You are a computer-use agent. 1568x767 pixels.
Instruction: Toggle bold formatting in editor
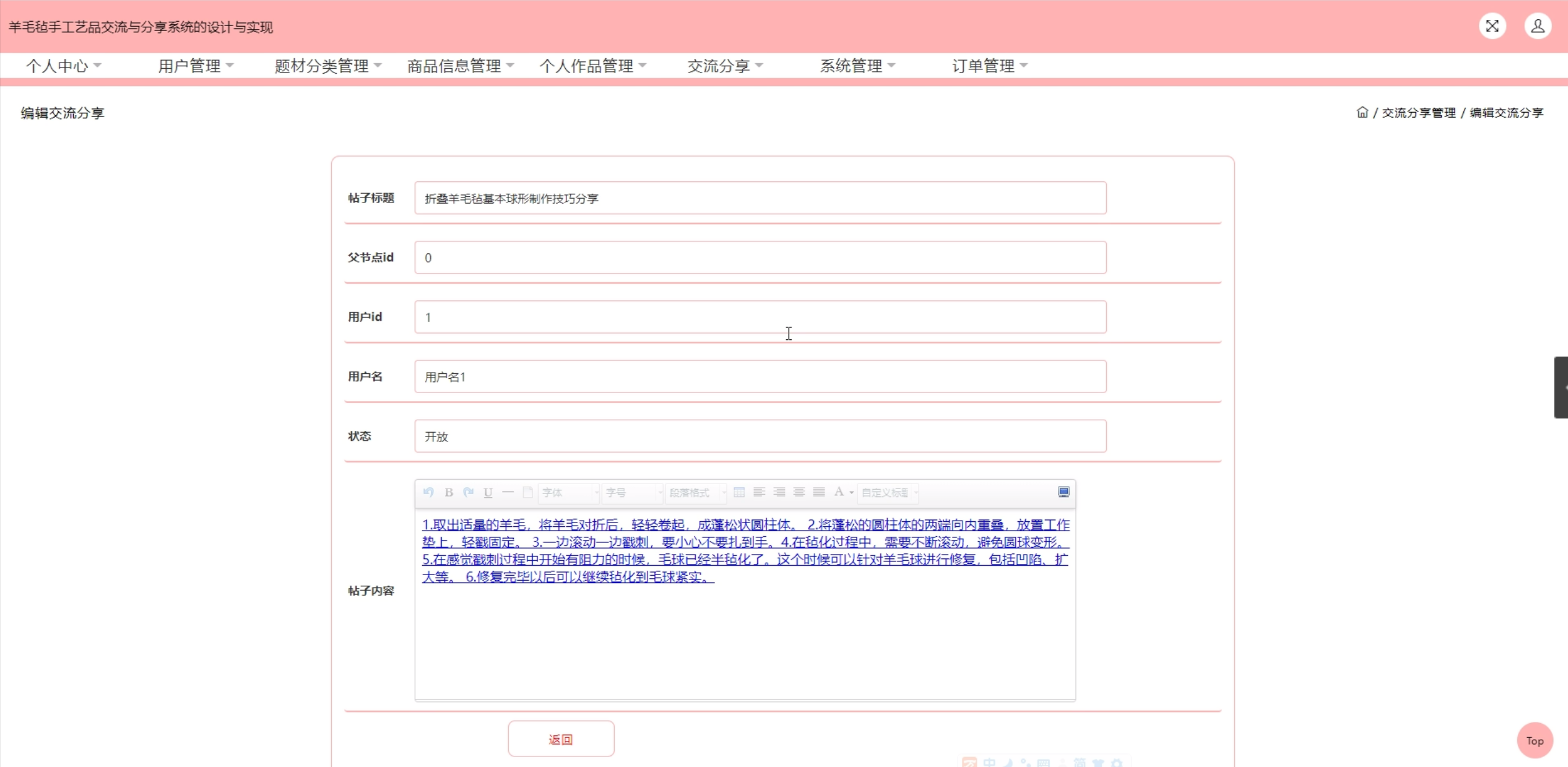449,492
